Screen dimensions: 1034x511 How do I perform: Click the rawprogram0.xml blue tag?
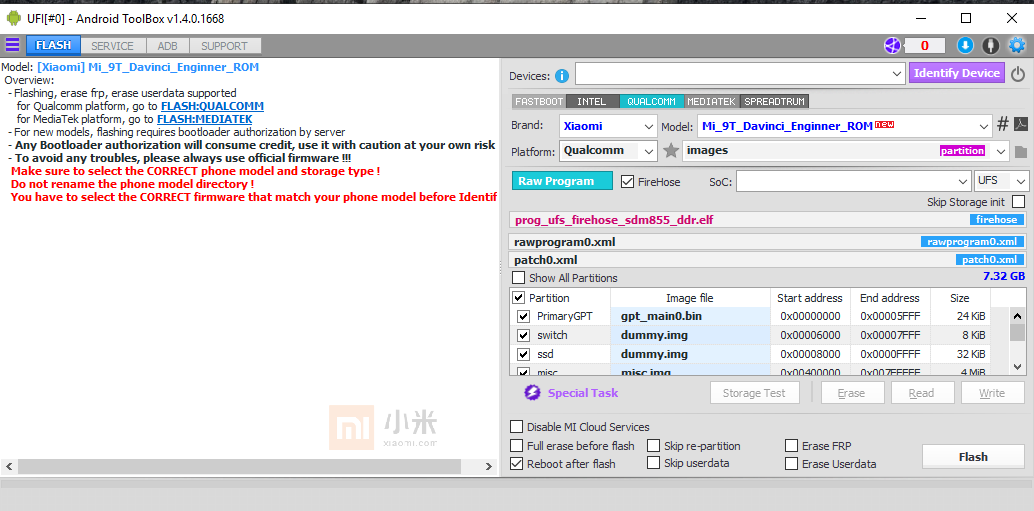[973, 242]
